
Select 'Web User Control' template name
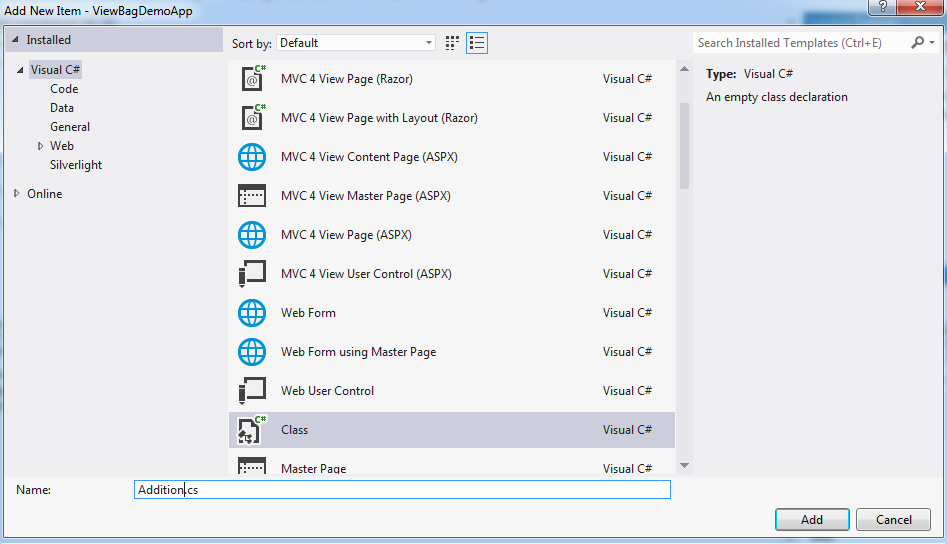(327, 391)
